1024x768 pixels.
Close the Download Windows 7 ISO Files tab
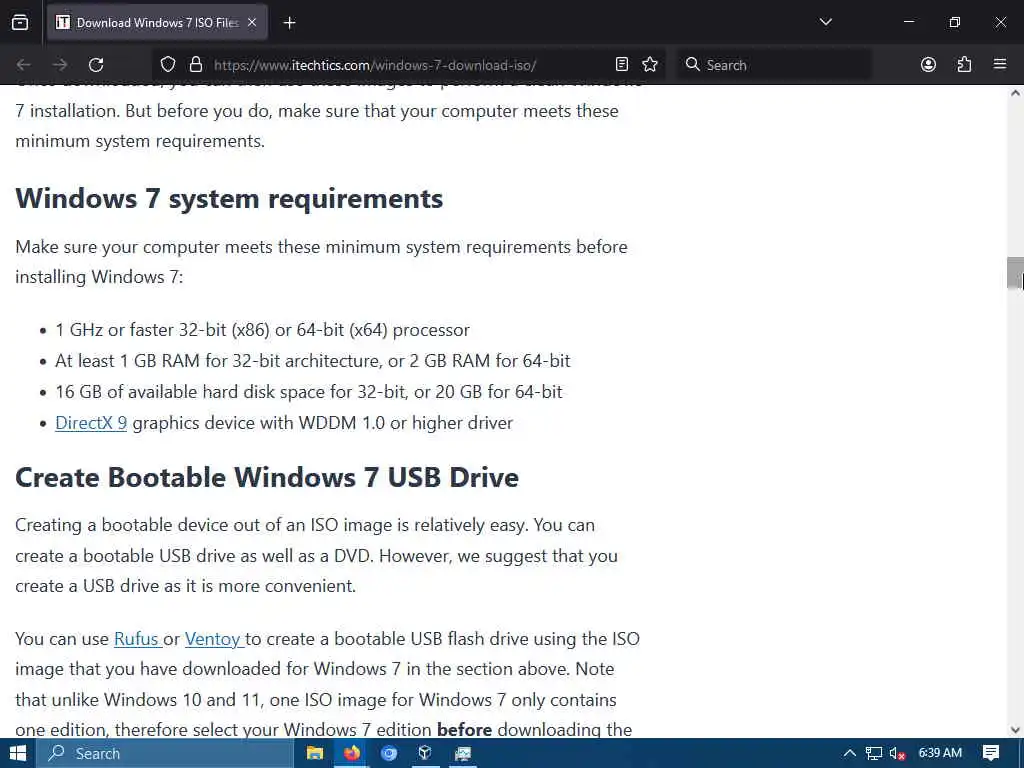[x=252, y=23]
